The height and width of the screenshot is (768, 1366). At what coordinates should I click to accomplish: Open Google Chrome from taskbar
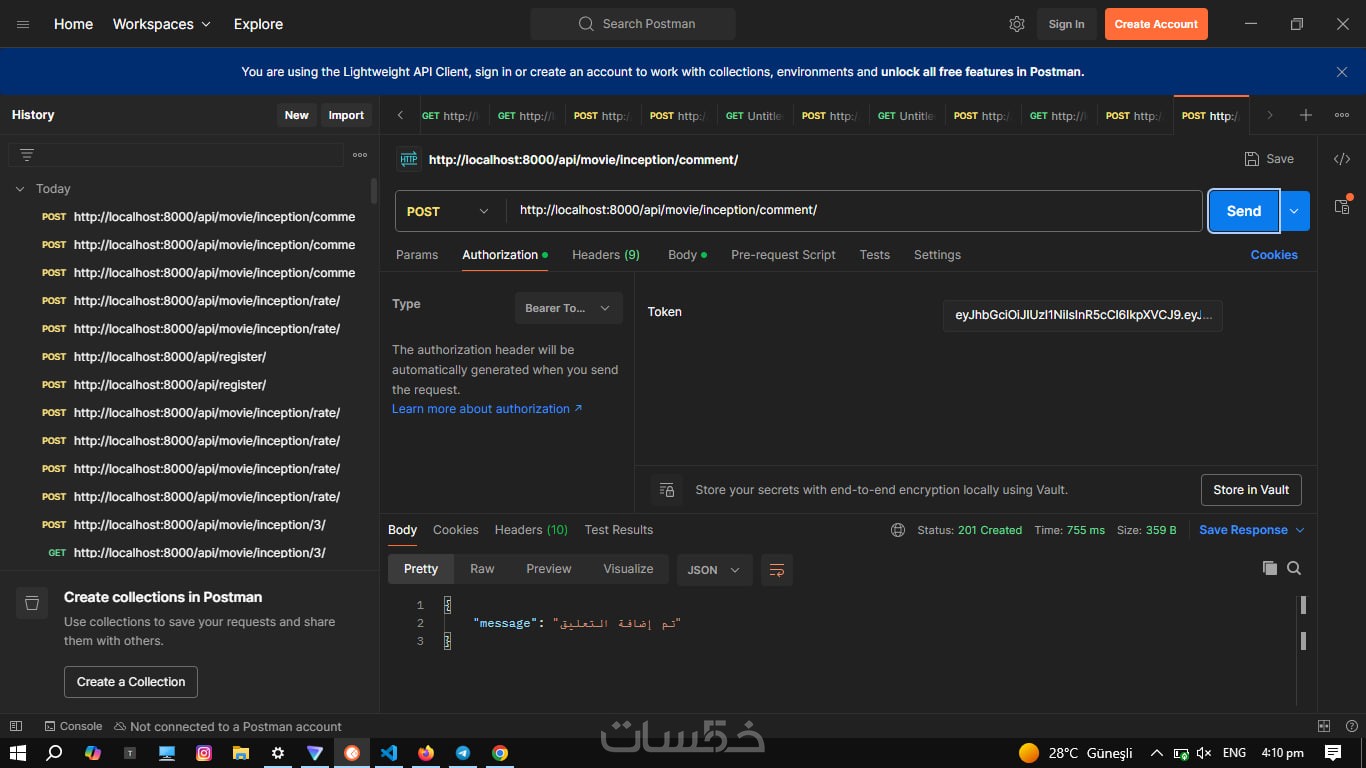(500, 753)
